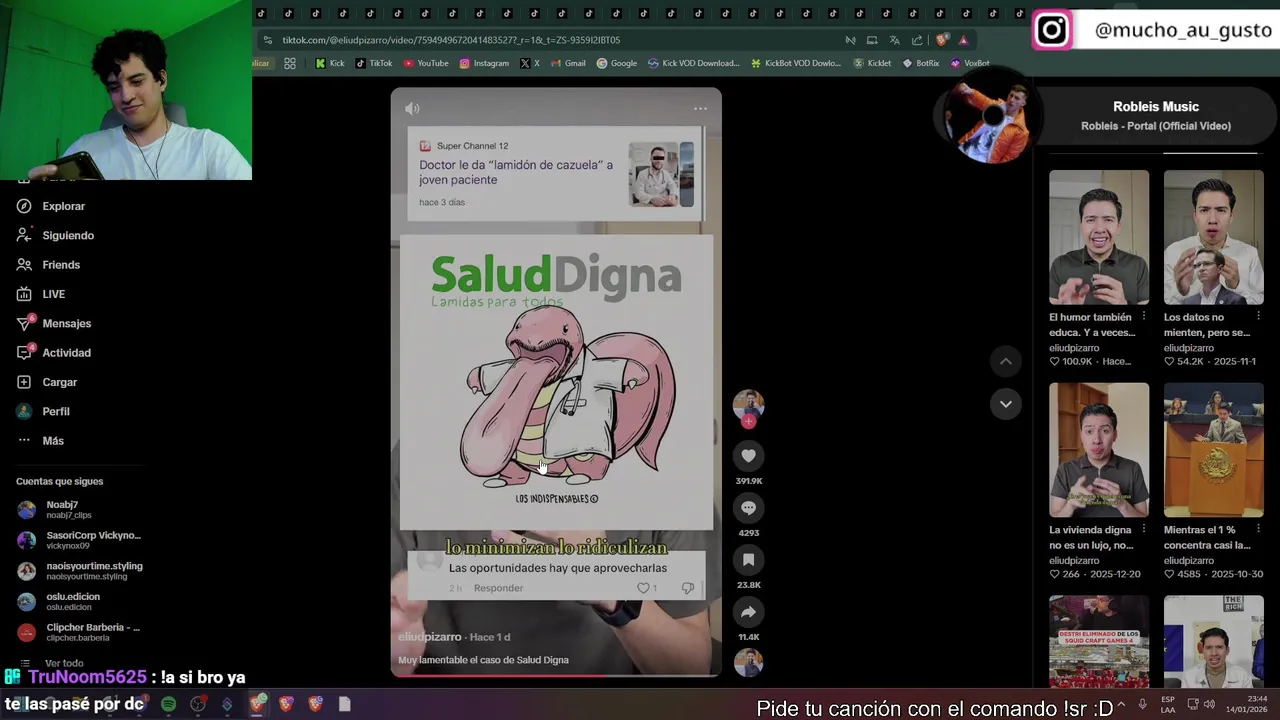The image size is (1280, 720).
Task: Open followed account naoisyourtime.styling
Action: (x=80, y=571)
